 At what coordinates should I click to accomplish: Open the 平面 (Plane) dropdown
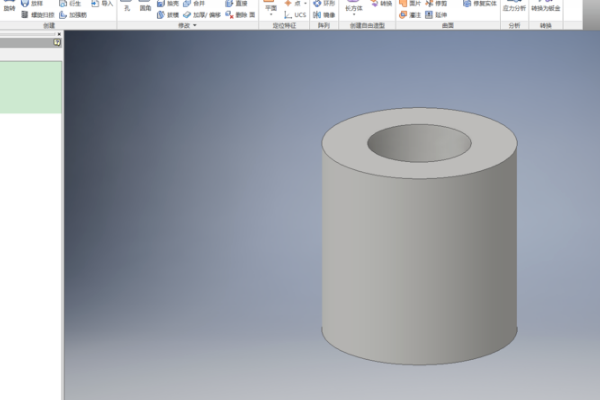point(270,16)
